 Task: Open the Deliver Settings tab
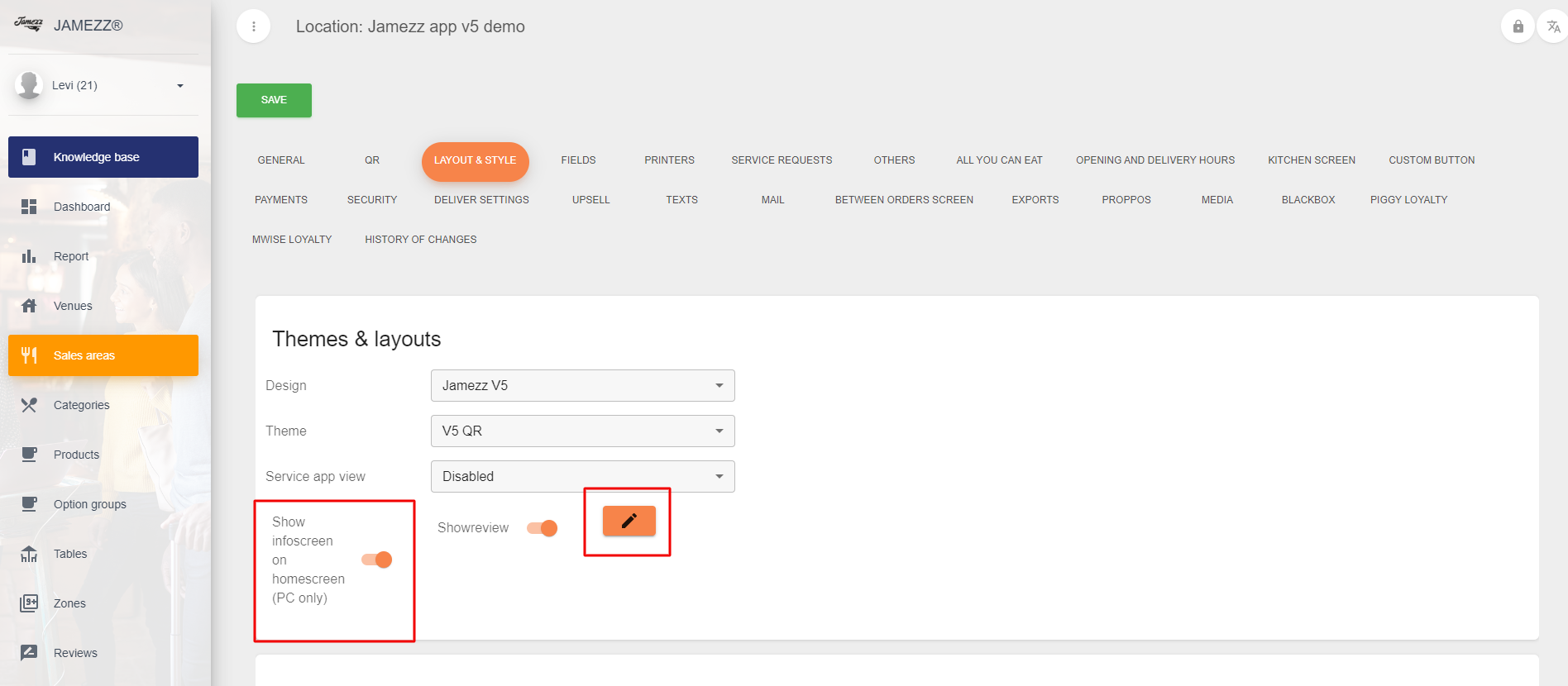pyautogui.click(x=481, y=200)
